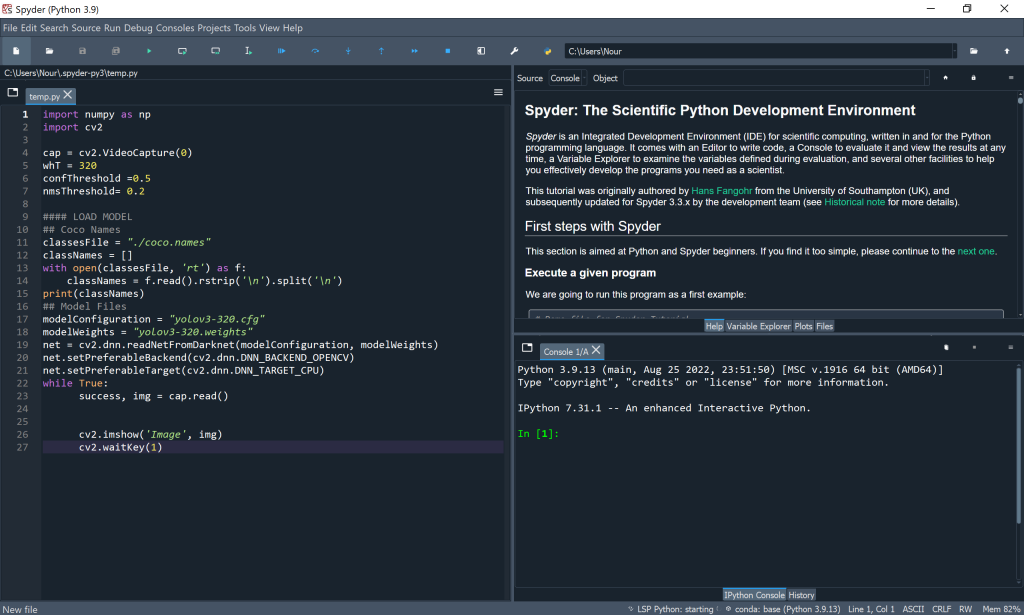Open the Run menu
Image resolution: width=1024 pixels, height=615 pixels.
point(112,28)
